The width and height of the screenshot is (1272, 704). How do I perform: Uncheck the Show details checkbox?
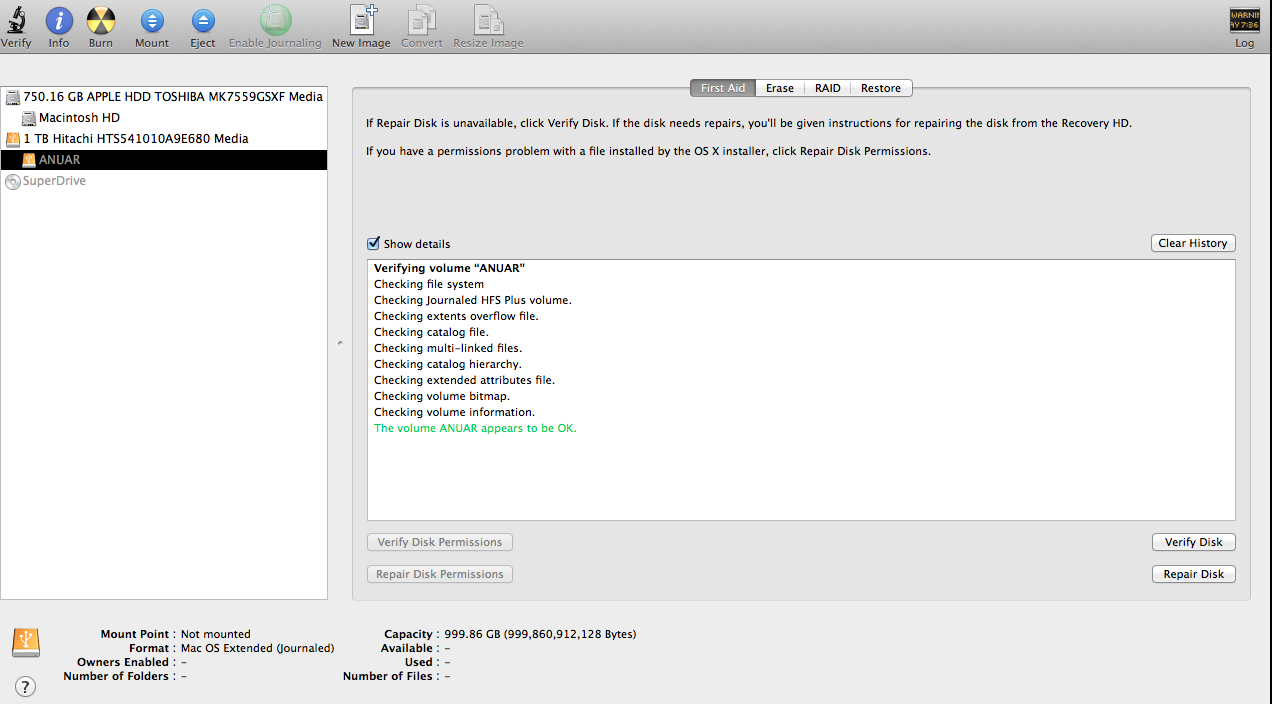point(374,243)
